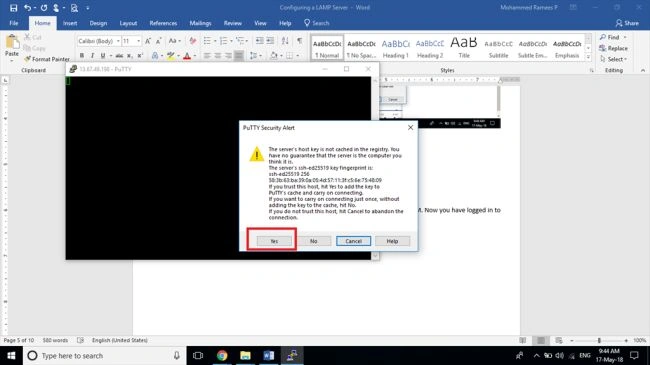Save the document from the Quick Access Toolbar
The width and height of the screenshot is (650, 365).
(x=13, y=8)
